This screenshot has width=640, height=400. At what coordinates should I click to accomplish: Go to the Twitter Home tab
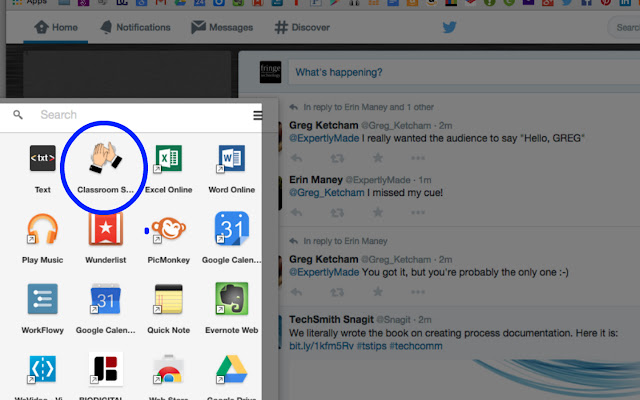[56, 27]
